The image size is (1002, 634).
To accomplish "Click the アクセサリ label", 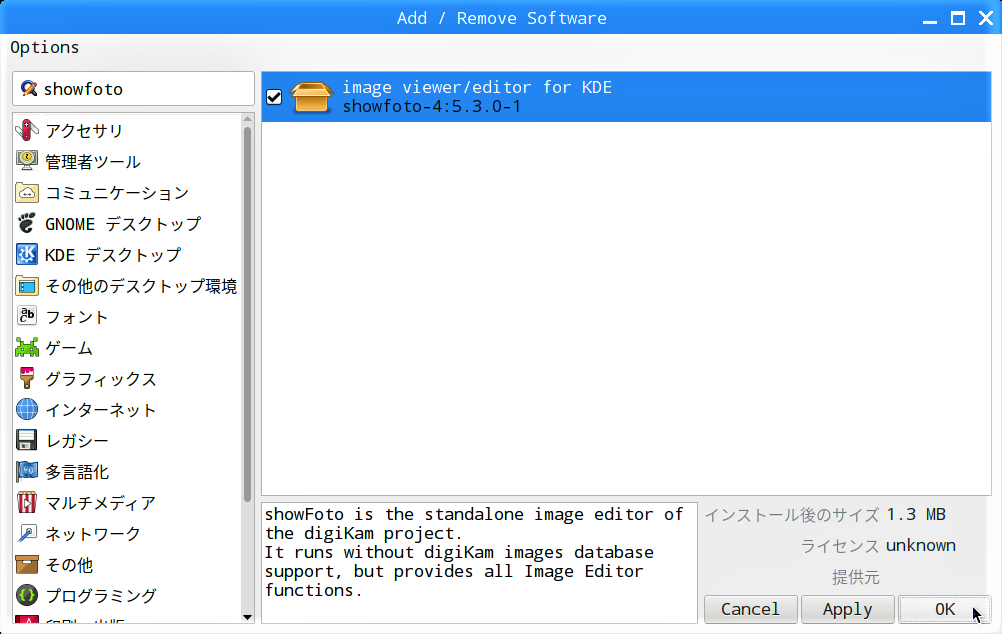I will pyautogui.click(x=84, y=130).
